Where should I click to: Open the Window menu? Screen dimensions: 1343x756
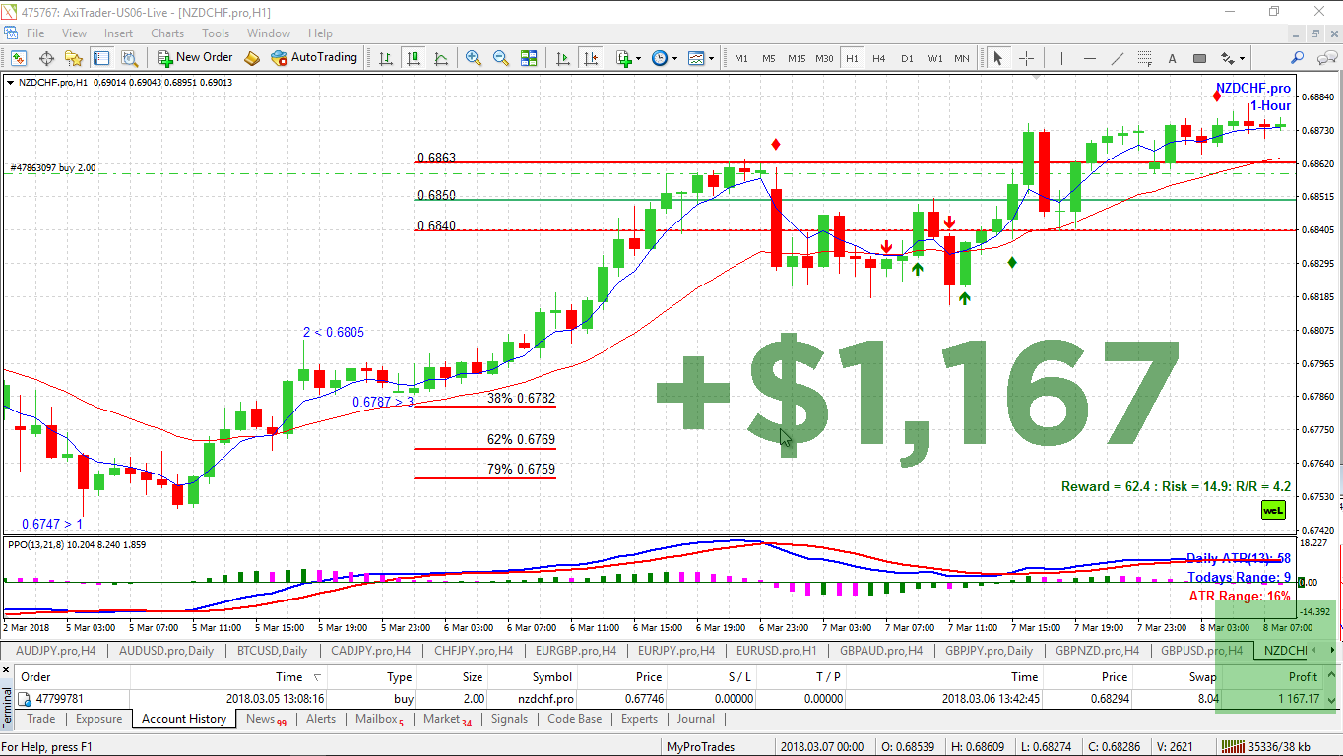click(268, 33)
